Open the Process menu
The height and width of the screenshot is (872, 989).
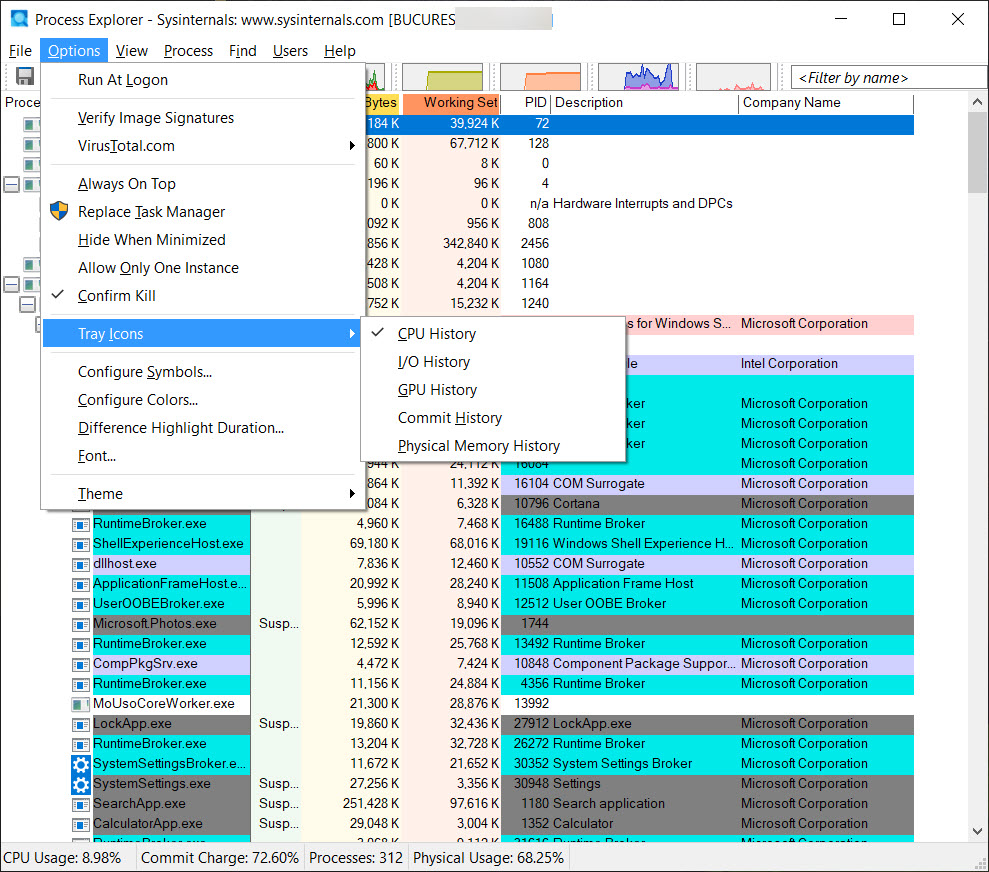pyautogui.click(x=188, y=50)
